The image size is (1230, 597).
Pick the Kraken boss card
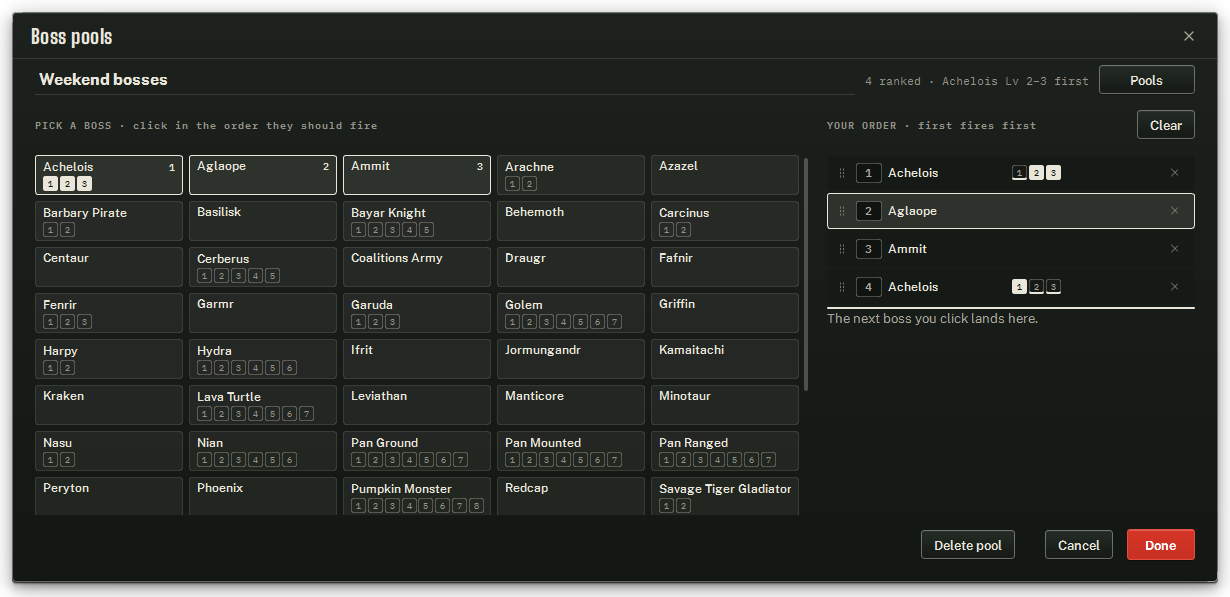109,405
